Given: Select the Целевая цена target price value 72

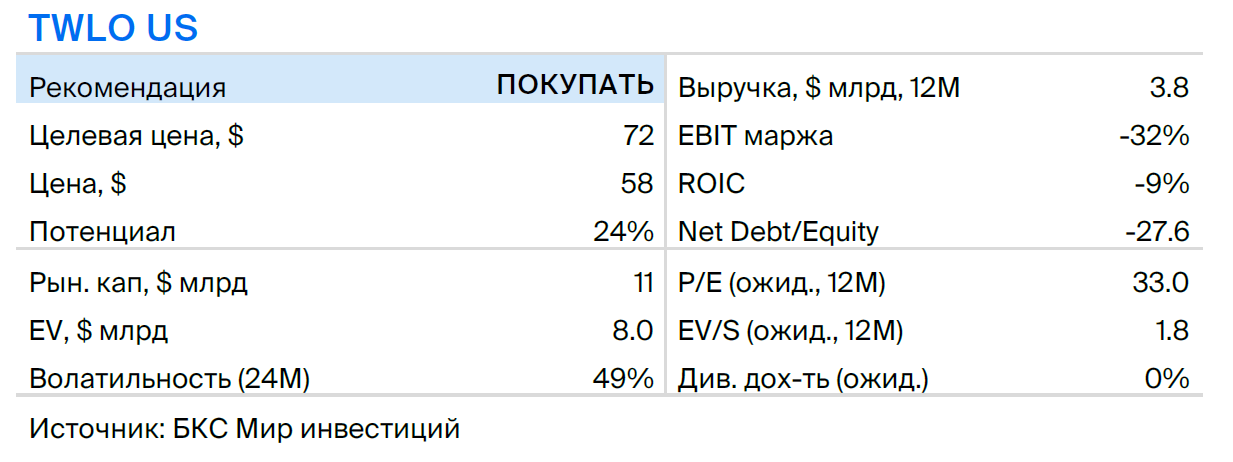Looking at the screenshot, I should (x=637, y=136).
